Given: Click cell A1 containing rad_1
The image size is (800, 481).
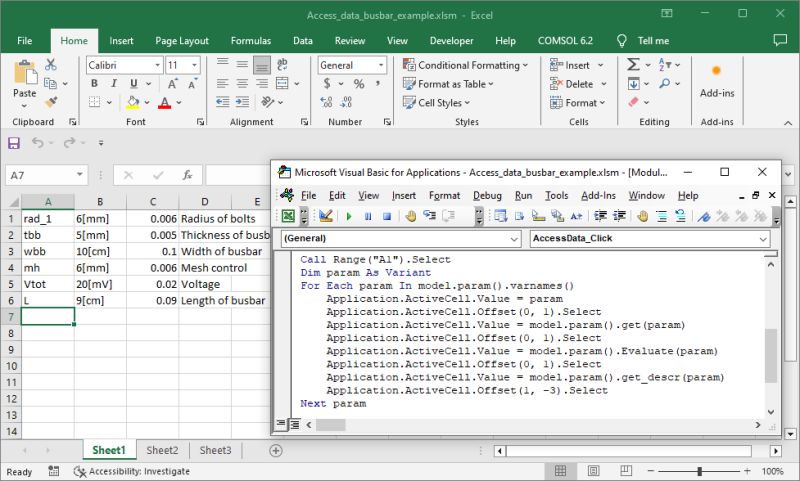Looking at the screenshot, I should [48, 219].
